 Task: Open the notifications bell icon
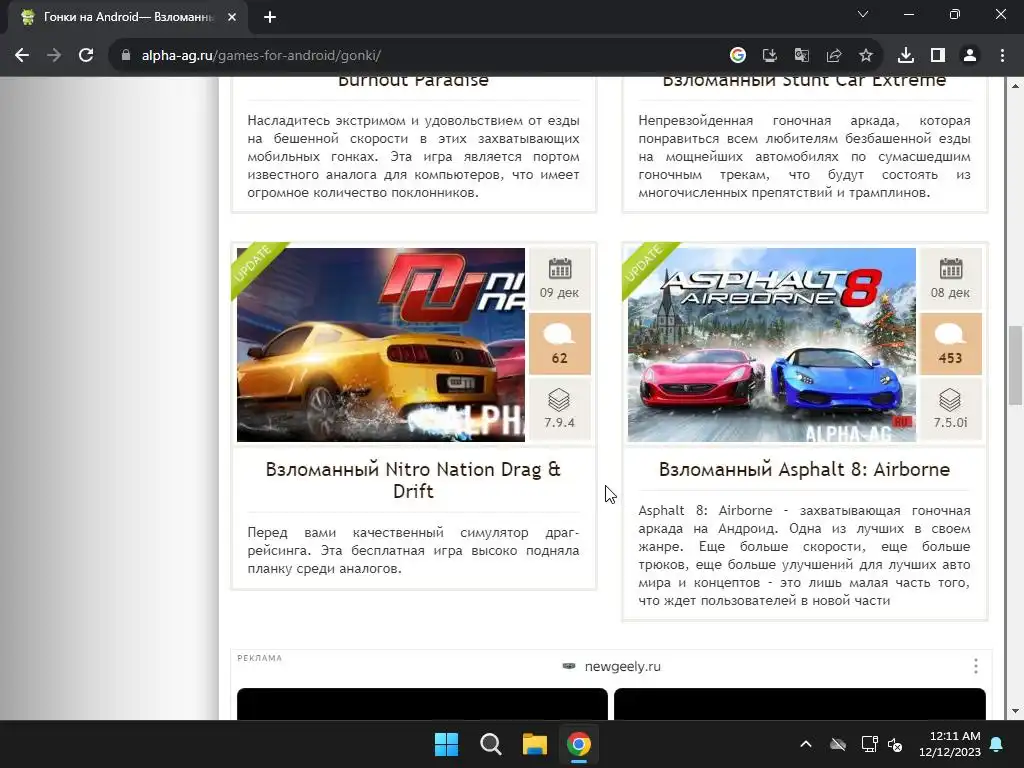(997, 744)
